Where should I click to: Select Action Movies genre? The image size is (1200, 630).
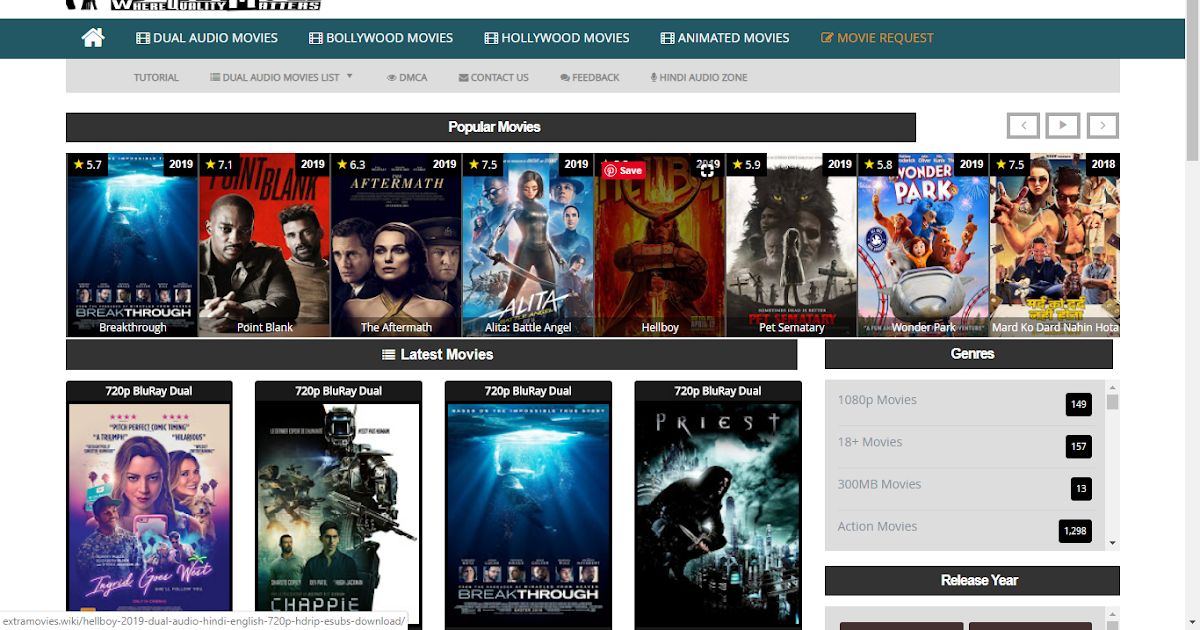tap(877, 526)
